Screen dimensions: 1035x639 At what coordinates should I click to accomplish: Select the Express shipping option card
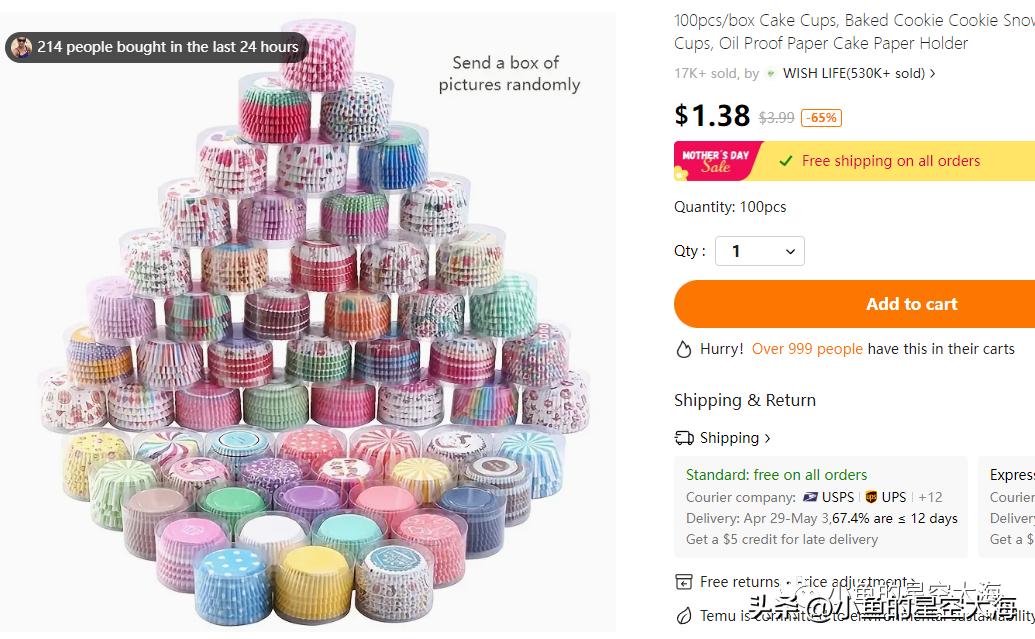pos(1010,507)
